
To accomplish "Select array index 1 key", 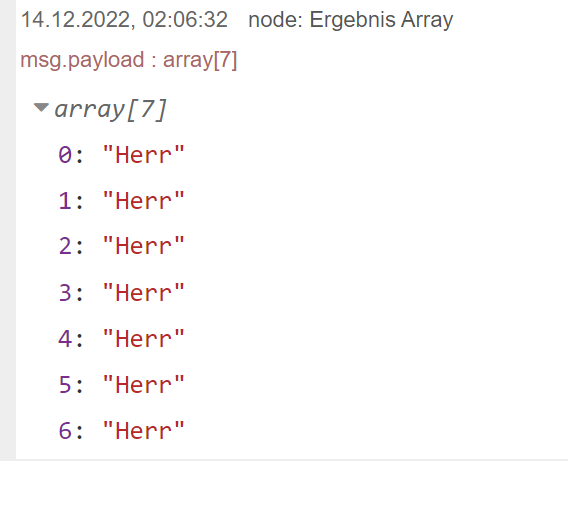I will click(65, 201).
